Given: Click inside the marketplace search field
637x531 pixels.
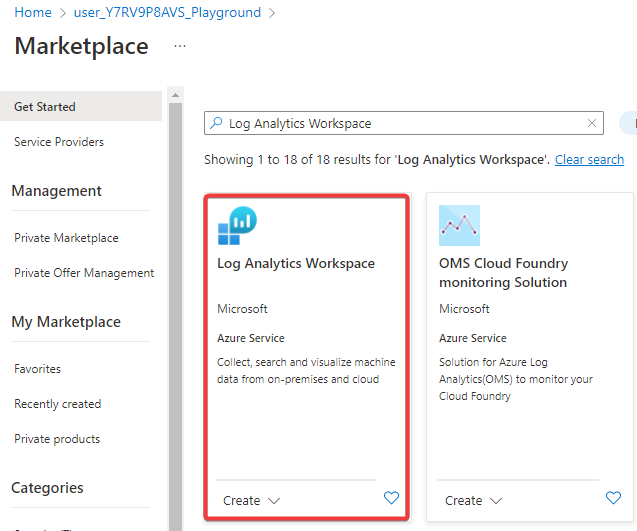Looking at the screenshot, I should (x=400, y=123).
